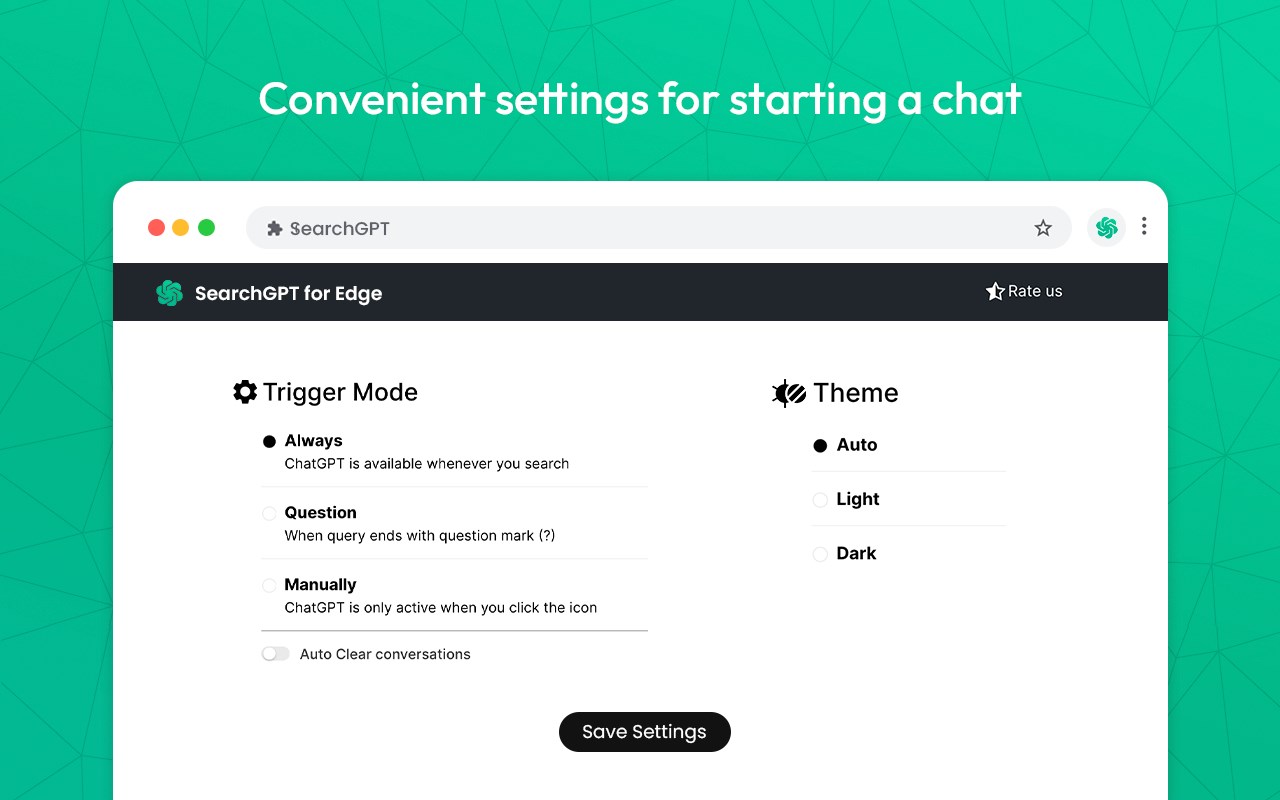Screen dimensions: 1280x800
Task: Open the Rate us link
Action: (1035, 292)
